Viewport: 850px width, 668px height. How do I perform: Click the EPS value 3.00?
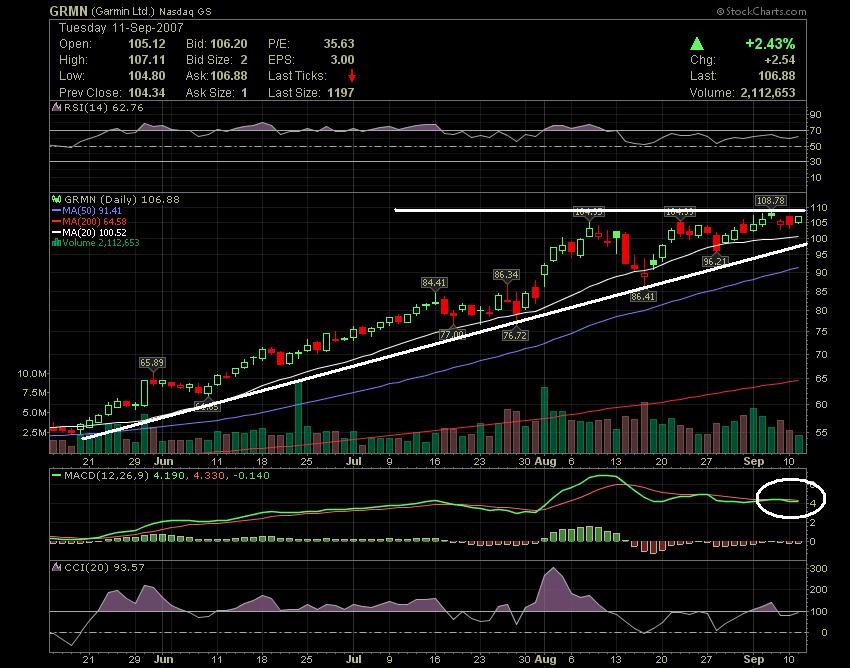pos(342,60)
